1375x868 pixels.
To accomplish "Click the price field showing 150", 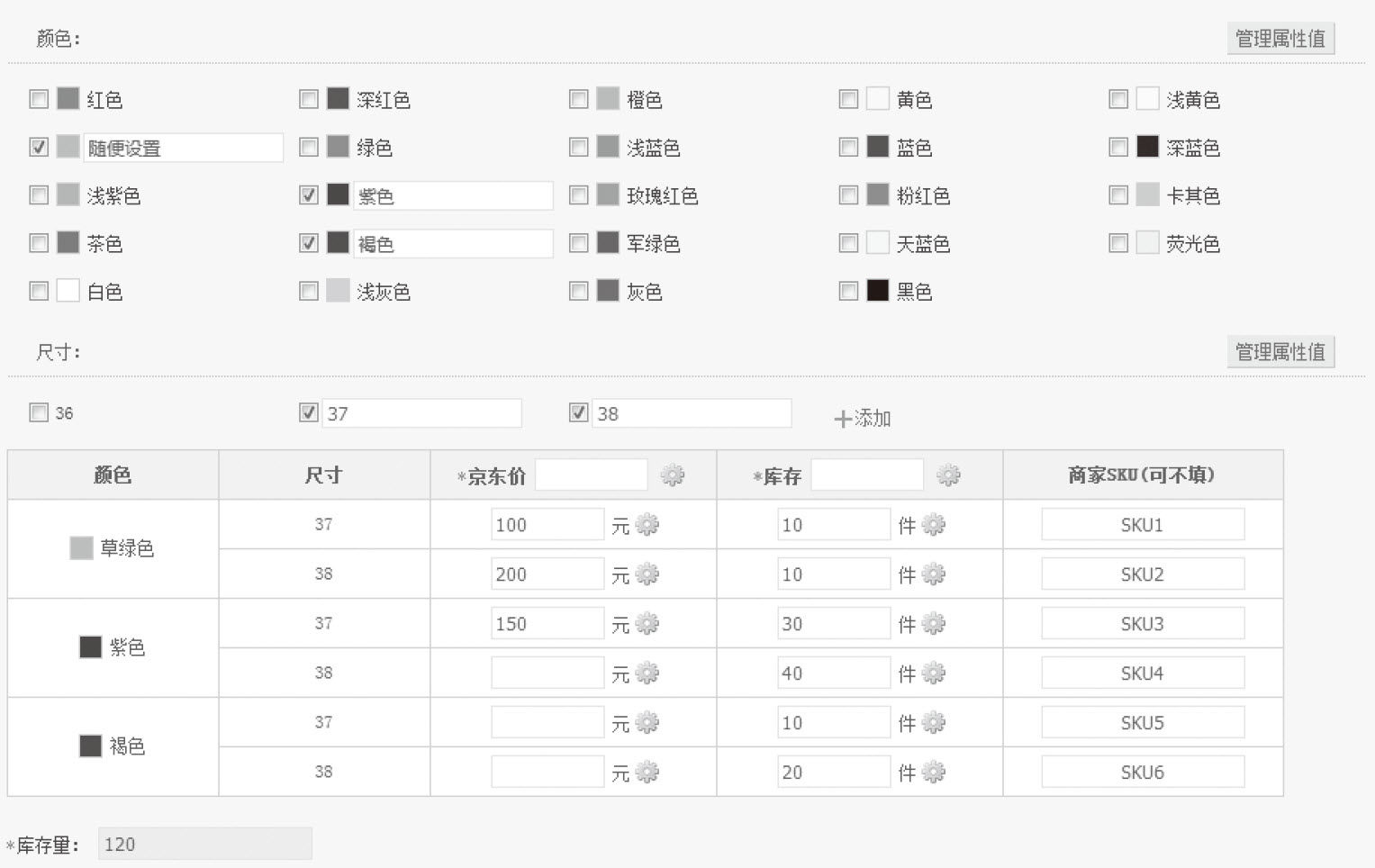I will 547,624.
